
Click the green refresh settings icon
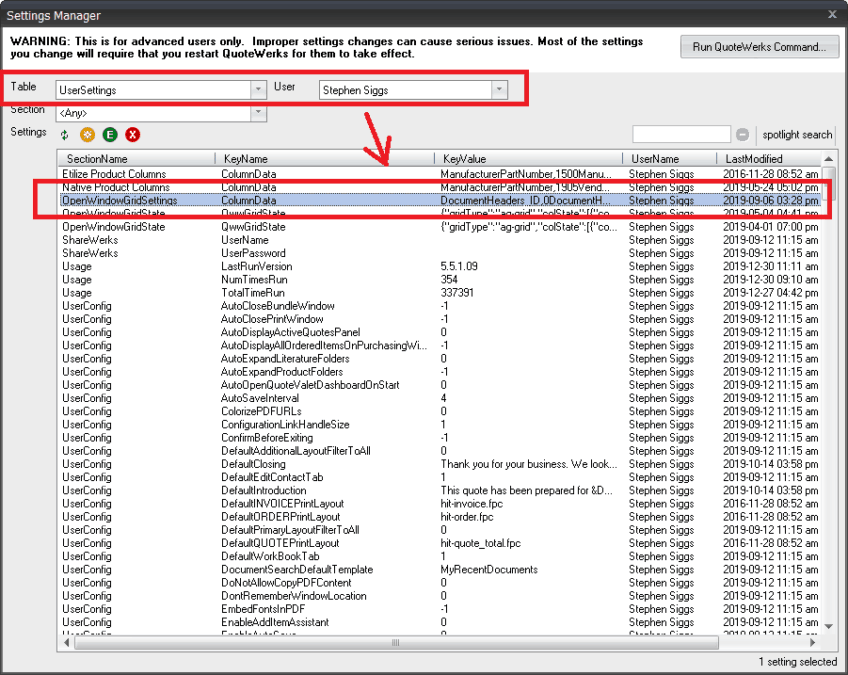click(64, 134)
